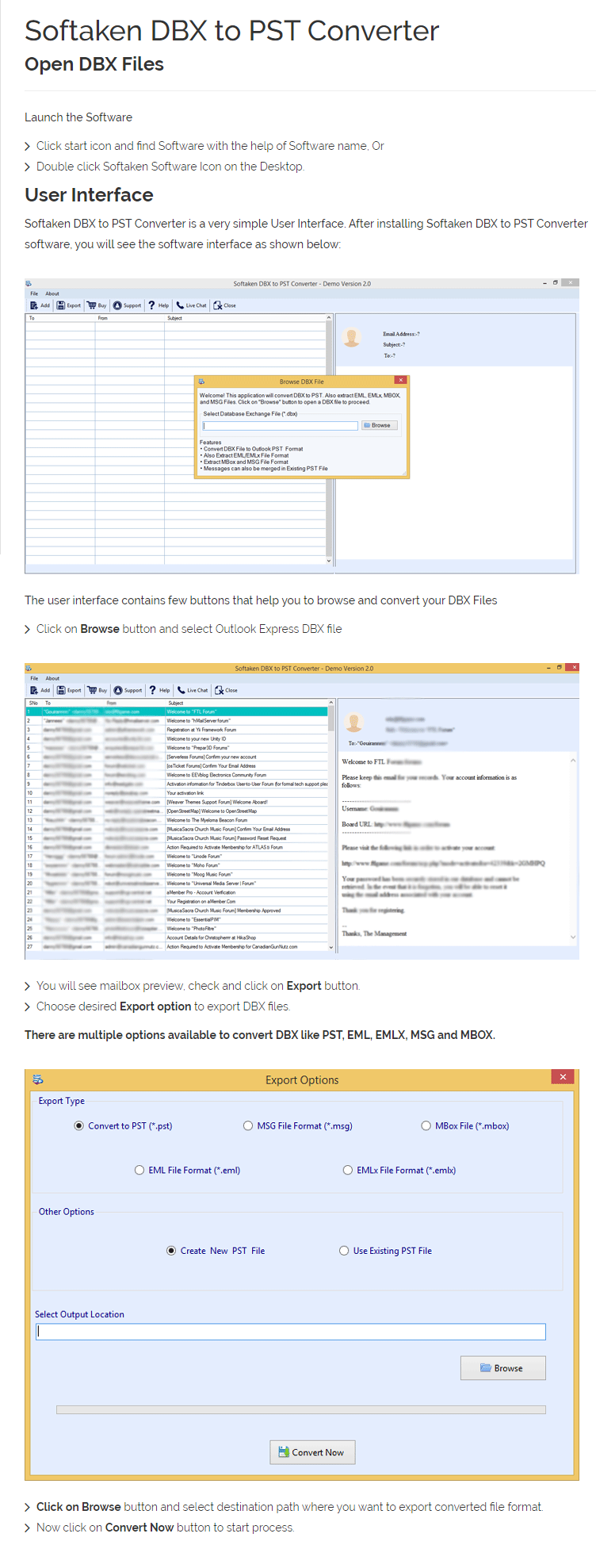
Task: Click Browse button in Browse DBX File dialog
Action: tap(378, 425)
